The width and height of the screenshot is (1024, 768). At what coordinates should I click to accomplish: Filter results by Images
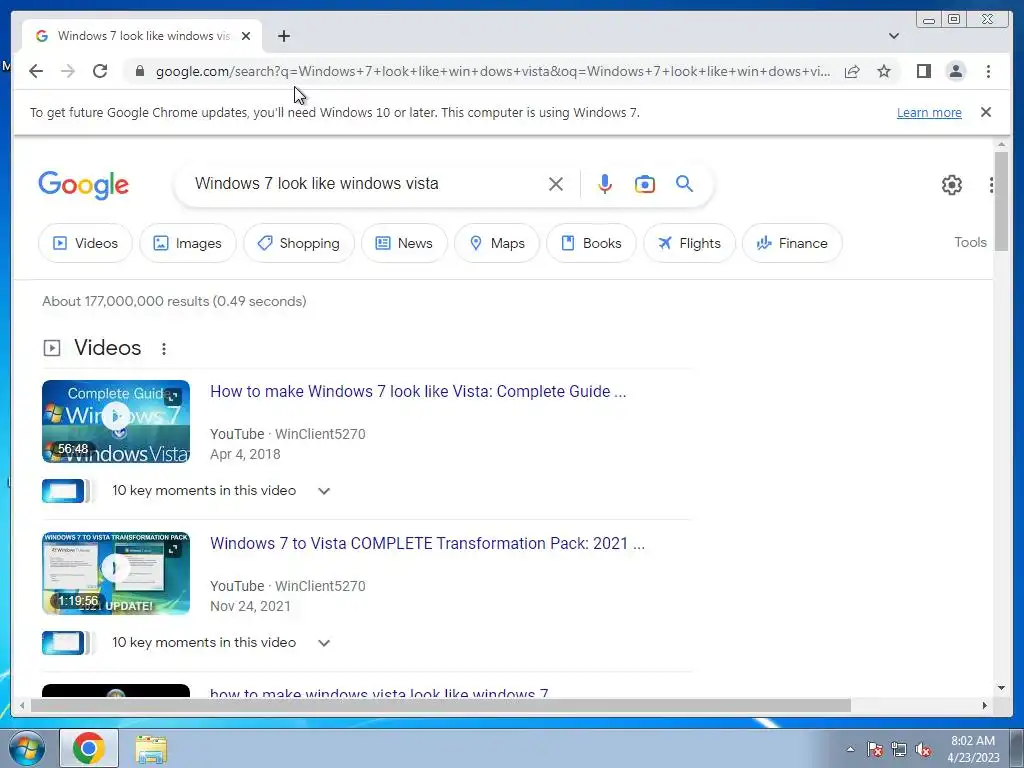(187, 243)
